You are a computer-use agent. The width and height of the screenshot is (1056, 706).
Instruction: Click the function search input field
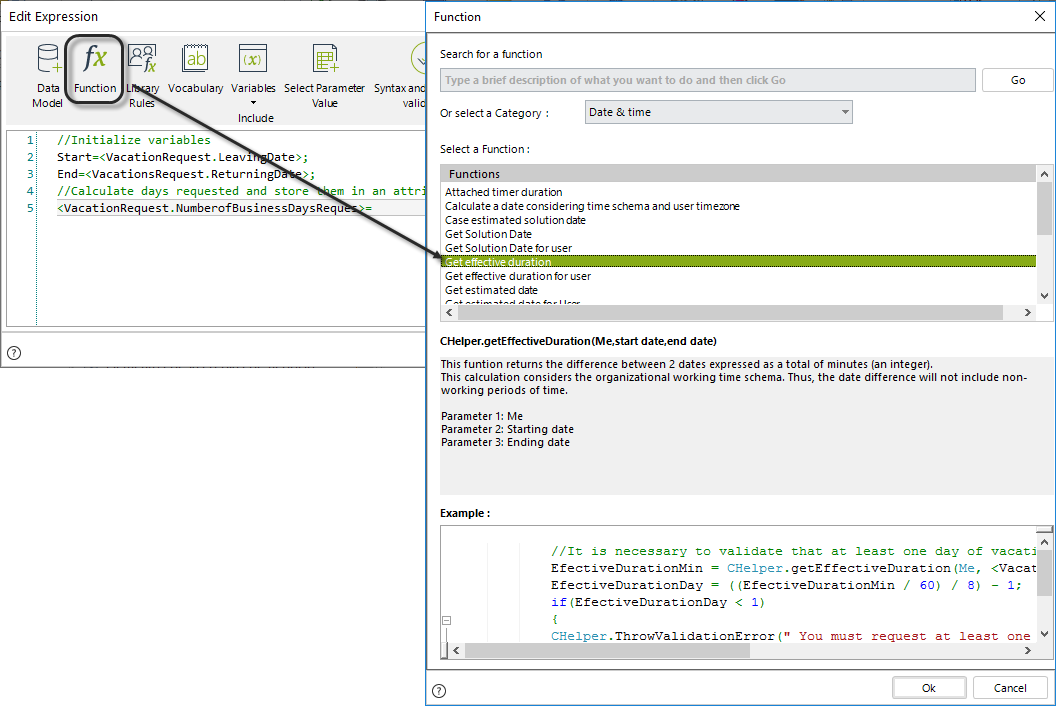click(708, 80)
